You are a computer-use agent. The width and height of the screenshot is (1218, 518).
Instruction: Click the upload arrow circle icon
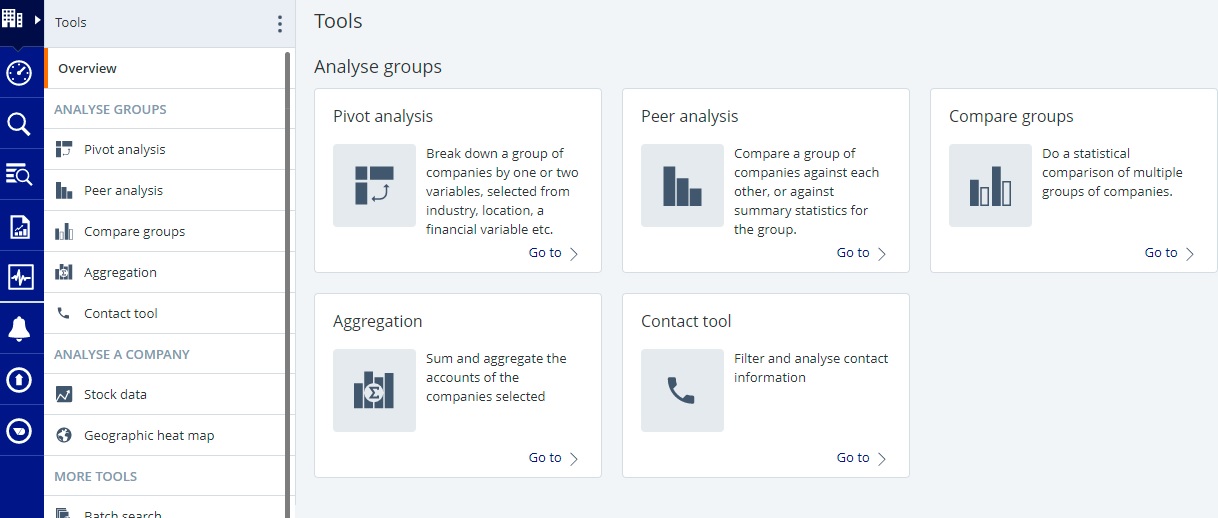[19, 380]
